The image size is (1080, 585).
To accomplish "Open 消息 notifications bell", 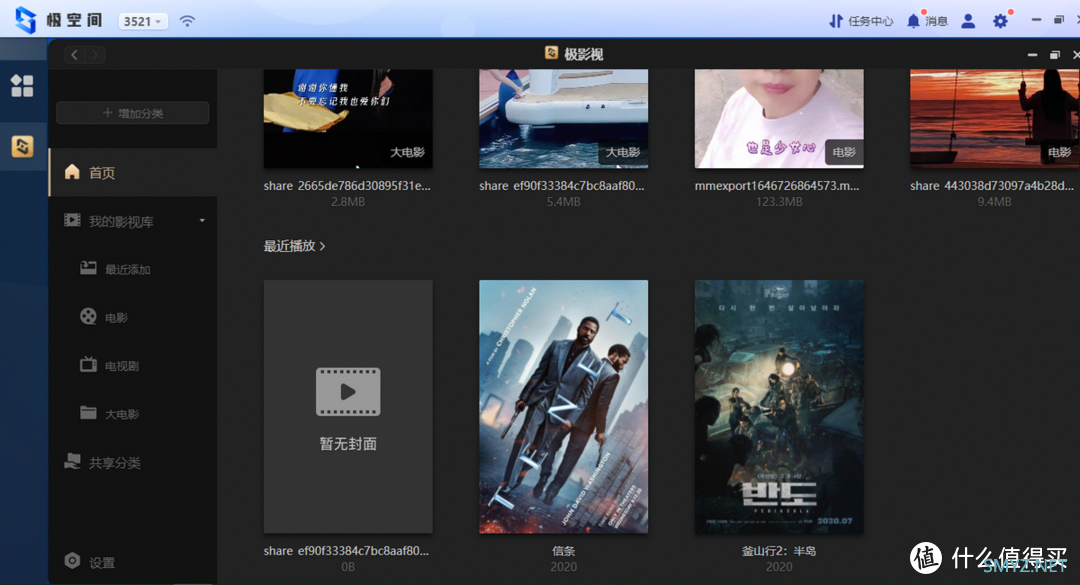I will 927,21.
